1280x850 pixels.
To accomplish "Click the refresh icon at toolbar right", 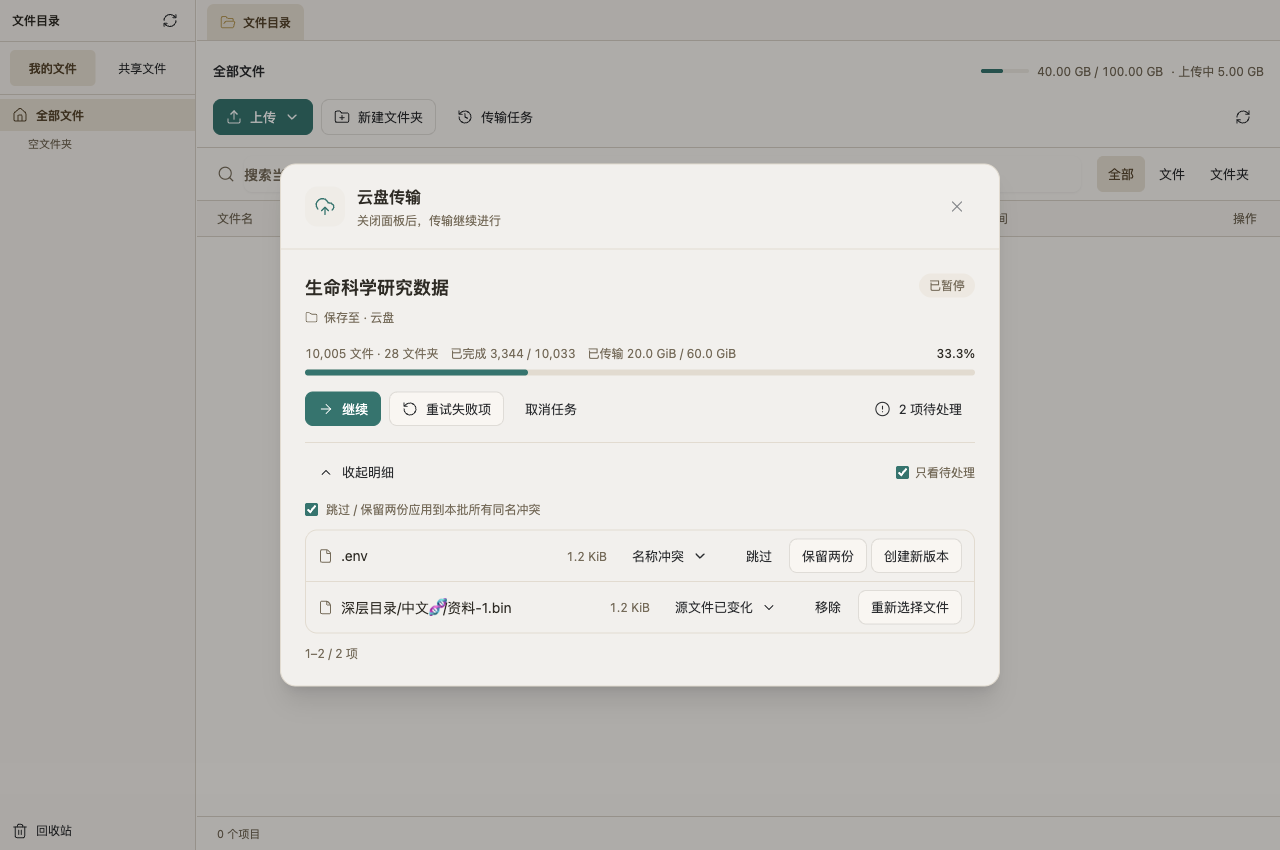I will click(1243, 117).
